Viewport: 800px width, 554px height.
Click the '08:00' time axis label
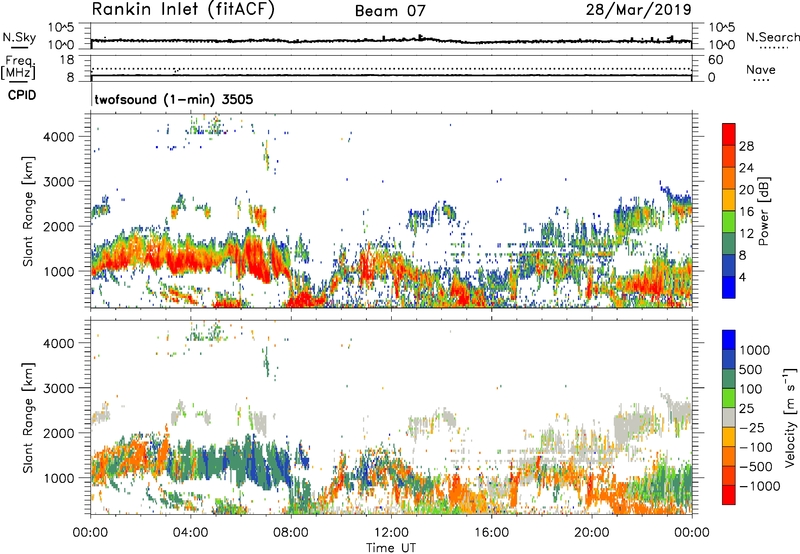[x=291, y=533]
